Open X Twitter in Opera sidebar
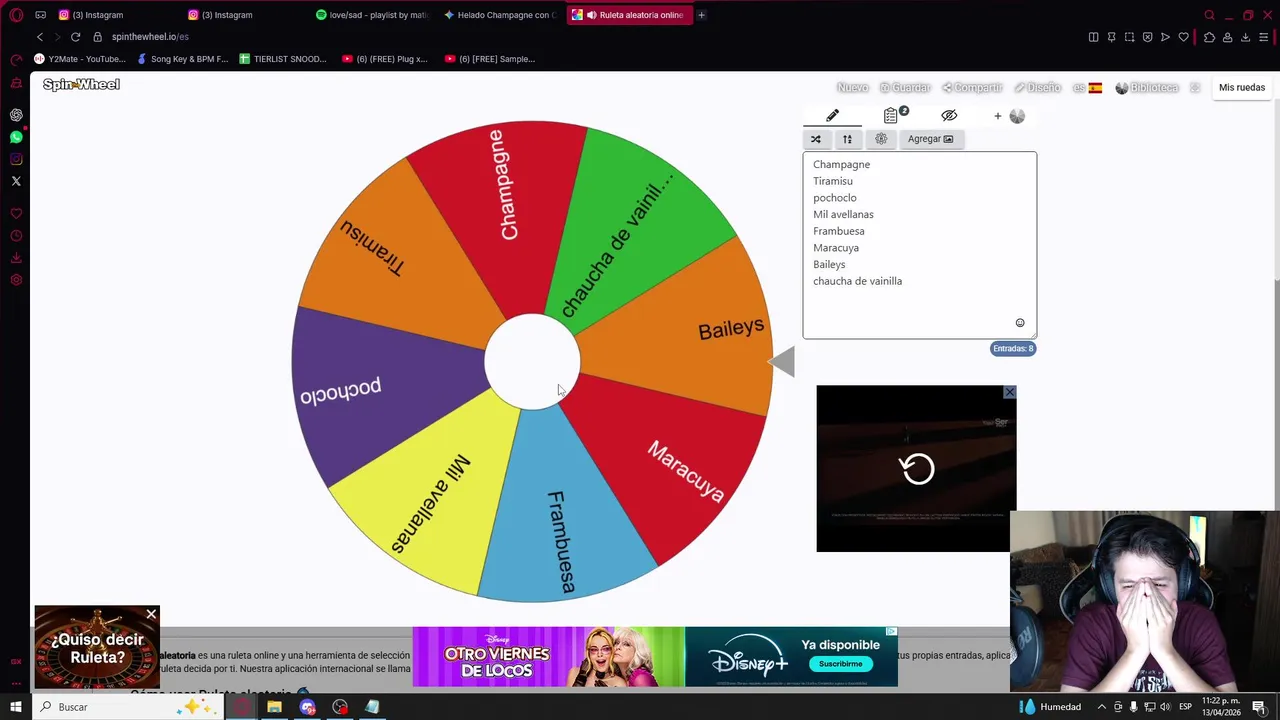 click(16, 181)
